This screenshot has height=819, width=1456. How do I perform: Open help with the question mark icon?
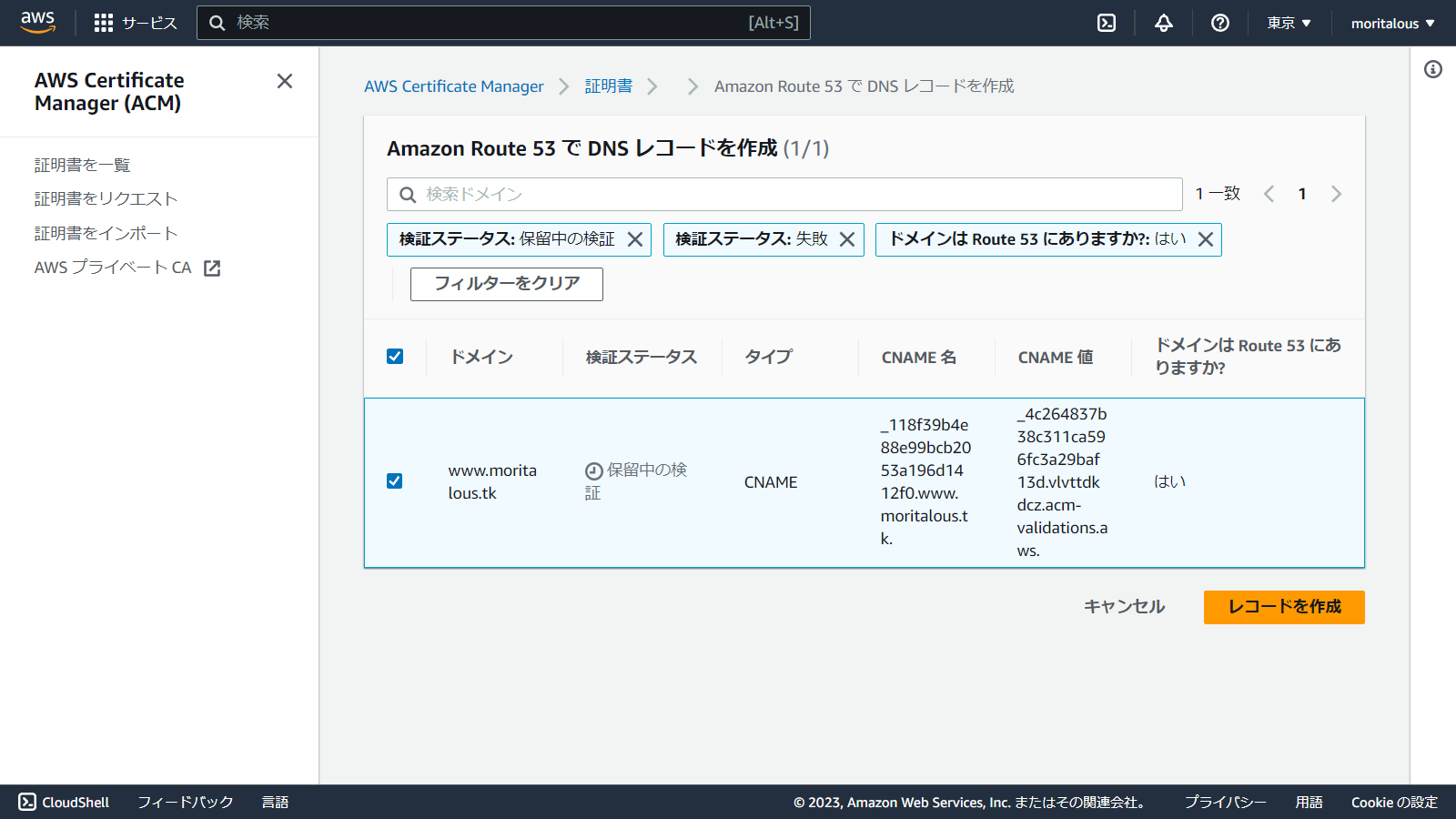[1219, 23]
